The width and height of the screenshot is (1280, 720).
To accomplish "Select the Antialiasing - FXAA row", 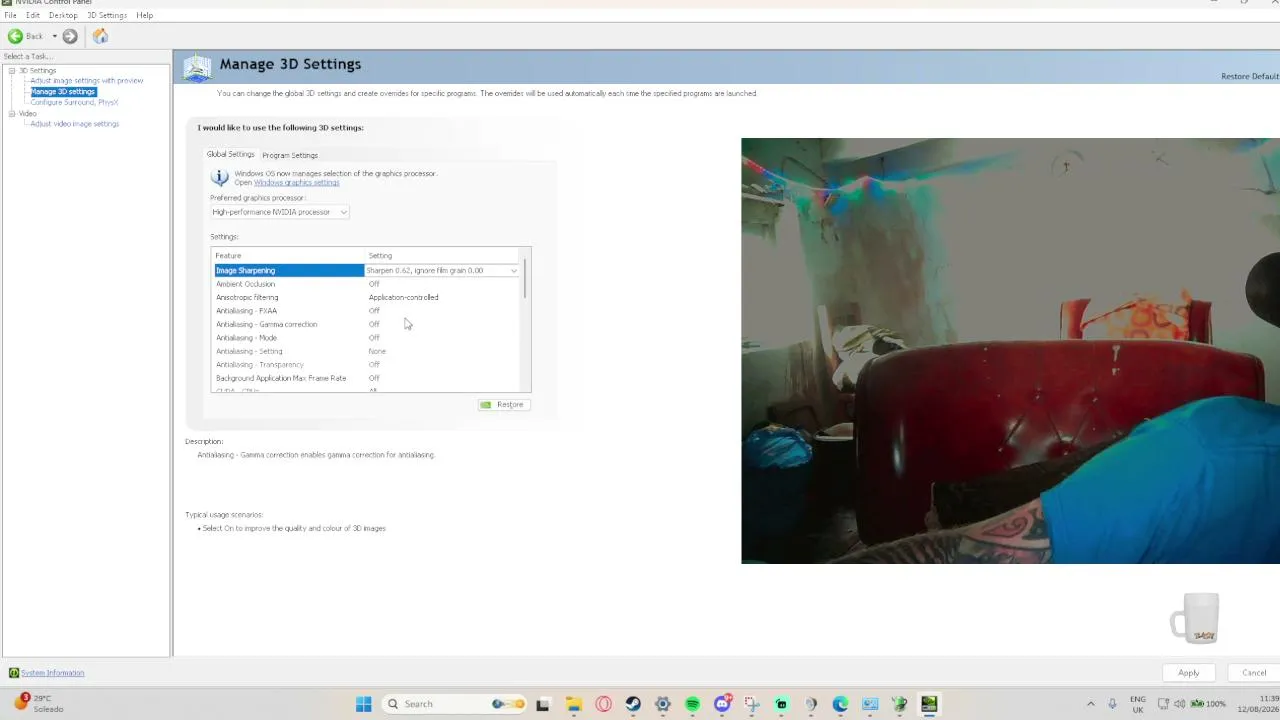I will pos(367,311).
